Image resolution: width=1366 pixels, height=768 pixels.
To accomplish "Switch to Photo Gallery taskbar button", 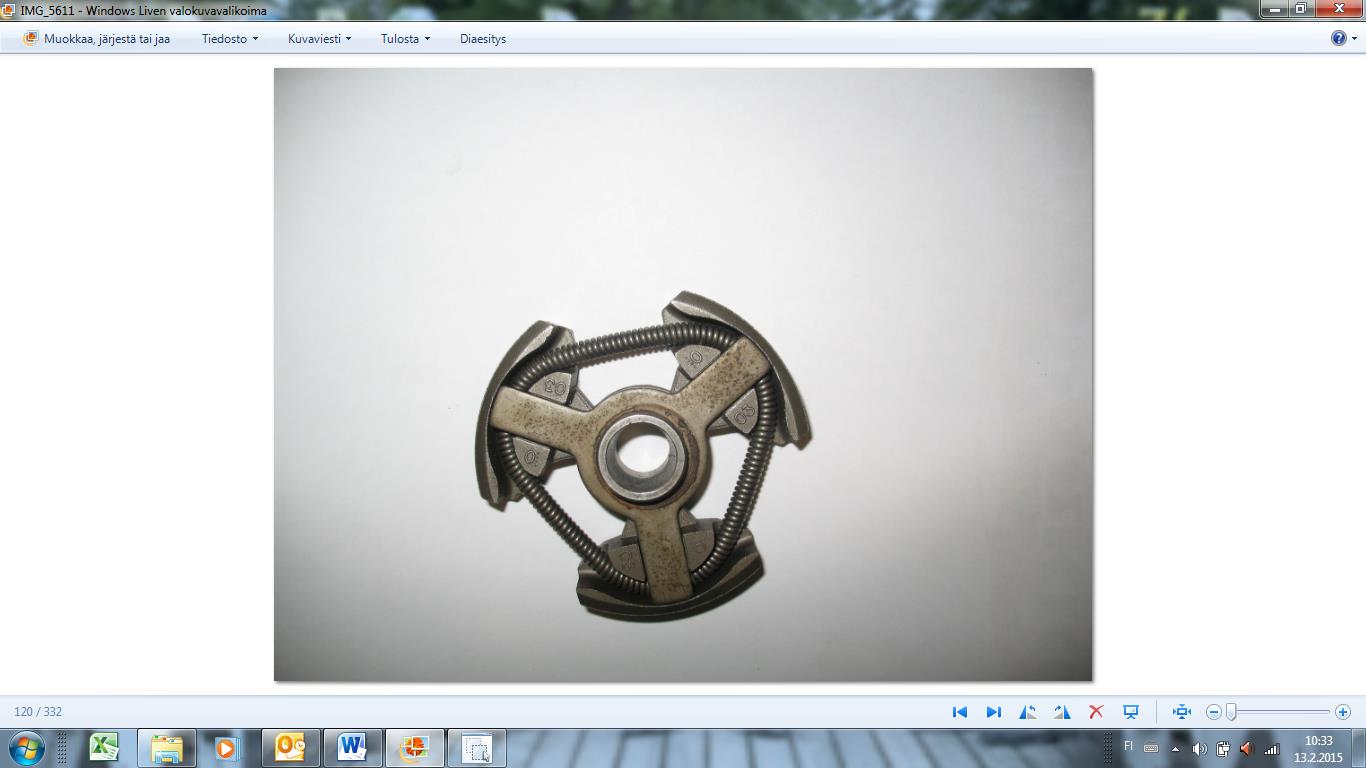I will click(x=414, y=748).
